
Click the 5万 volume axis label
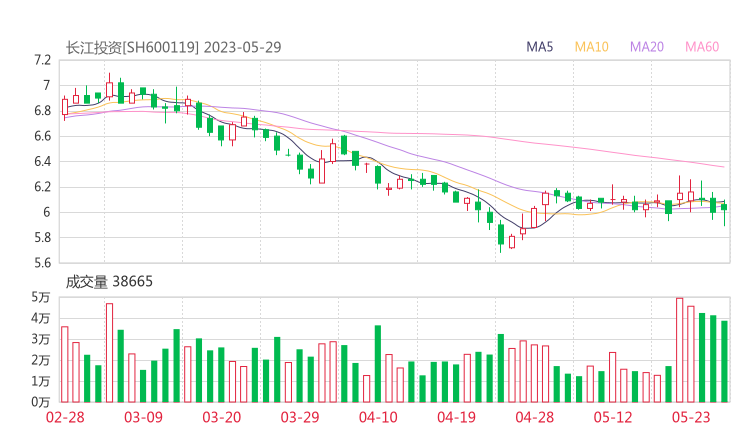[x=41, y=297]
